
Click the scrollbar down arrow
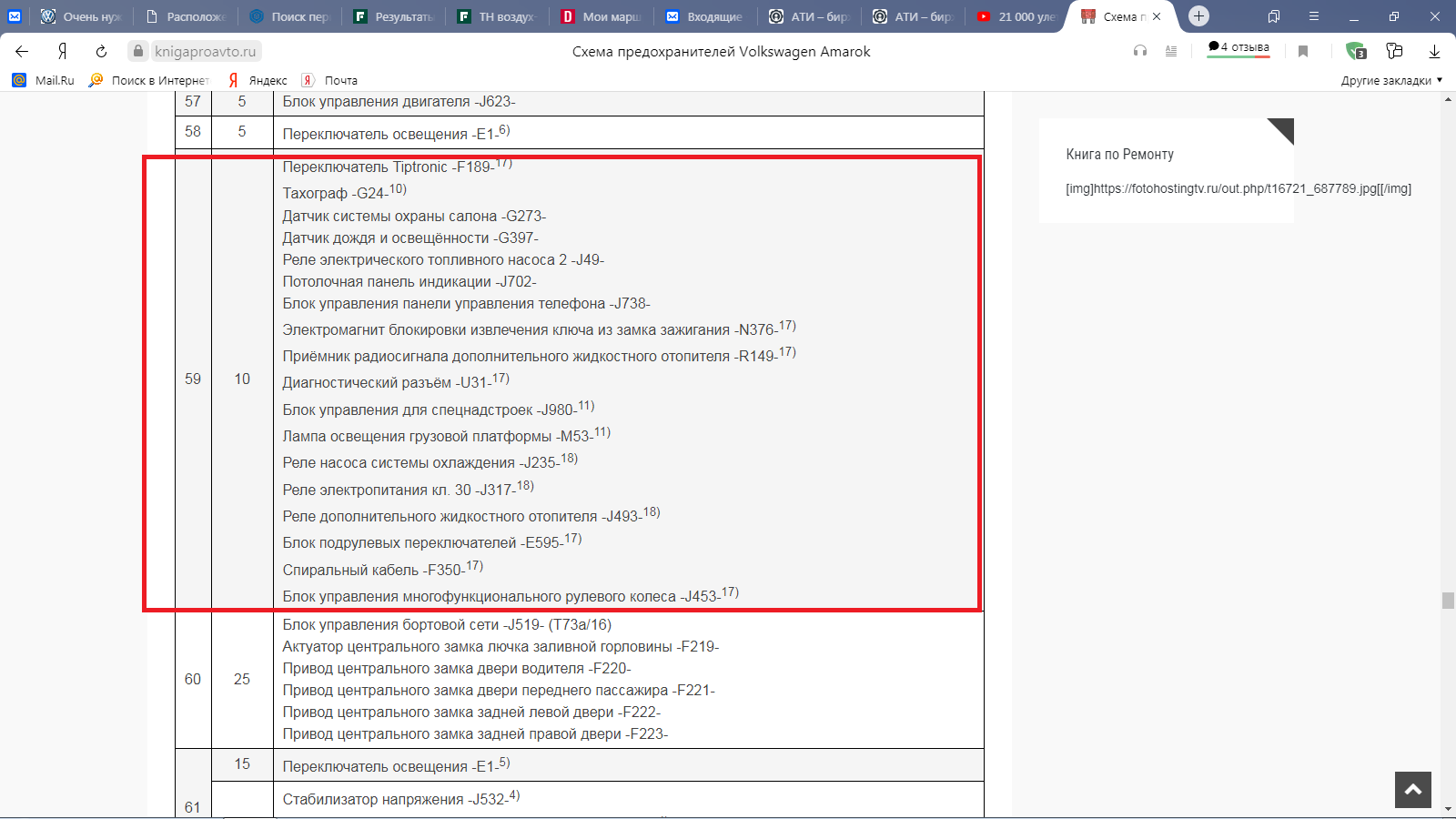pyautogui.click(x=1448, y=808)
